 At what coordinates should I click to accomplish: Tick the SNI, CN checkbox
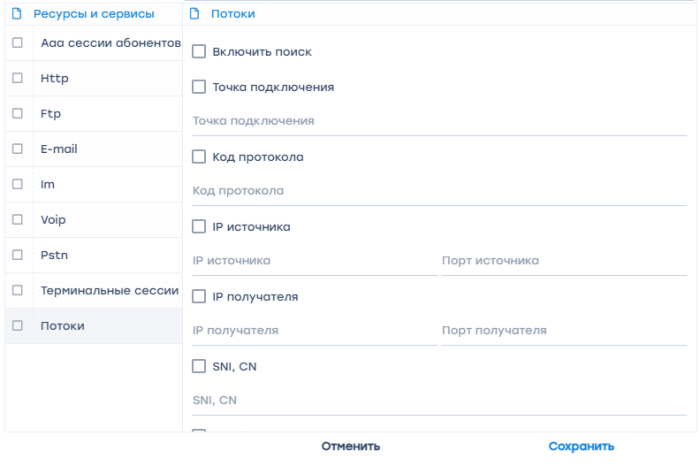pyautogui.click(x=199, y=366)
